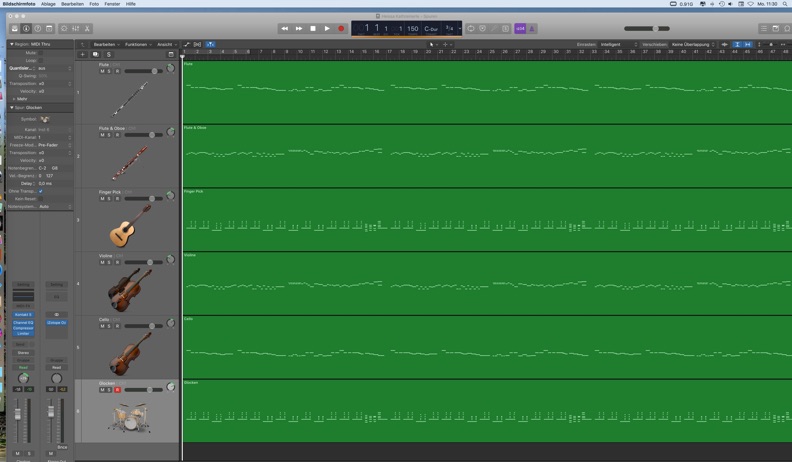Rewind playback in the transport
Viewport: 792px width, 462px height.
pos(285,29)
